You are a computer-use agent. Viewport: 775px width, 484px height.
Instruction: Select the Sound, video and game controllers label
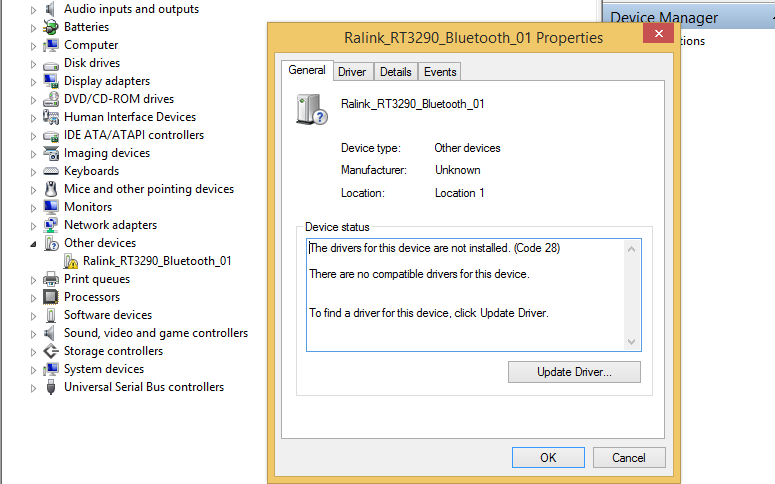tap(156, 333)
